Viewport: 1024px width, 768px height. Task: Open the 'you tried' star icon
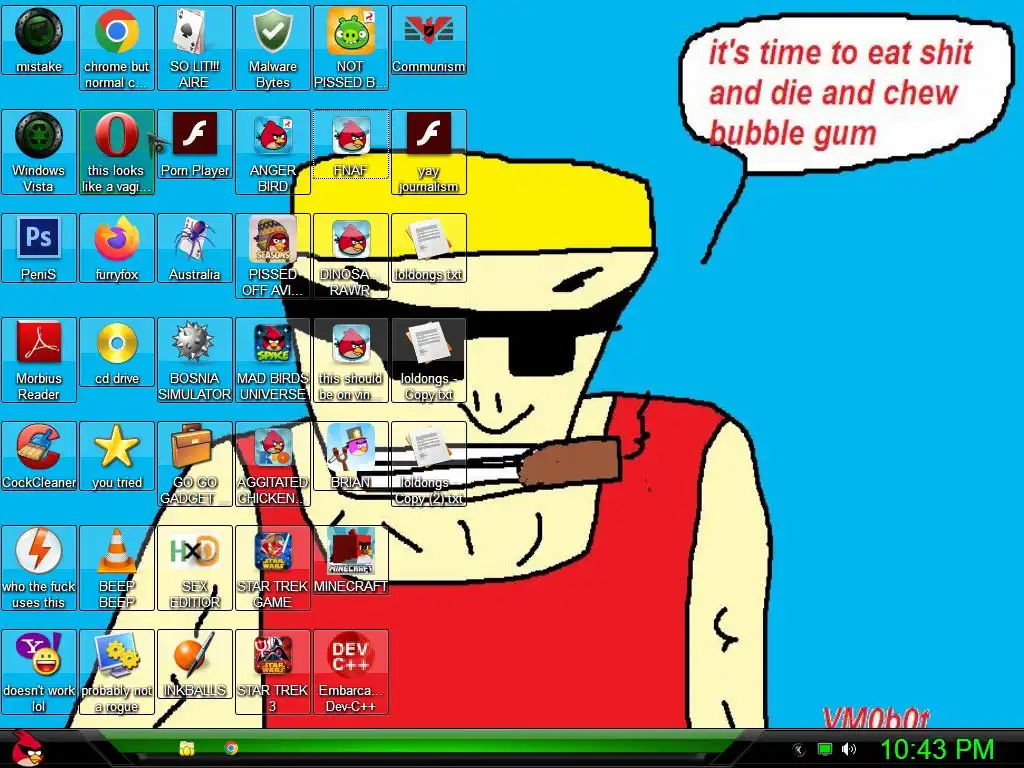[116, 455]
